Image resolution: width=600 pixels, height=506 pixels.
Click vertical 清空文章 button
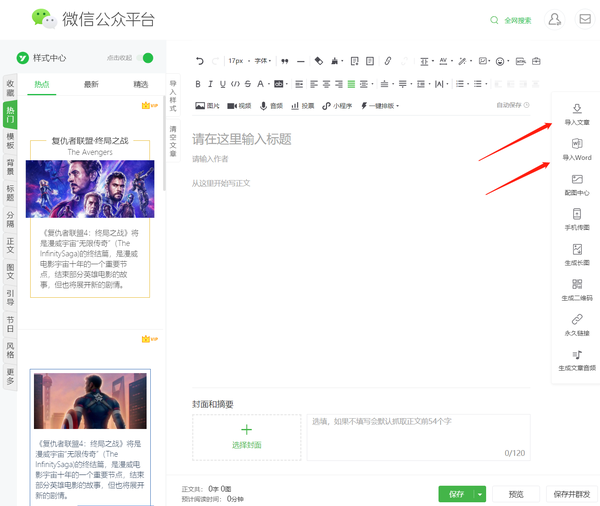point(173,141)
